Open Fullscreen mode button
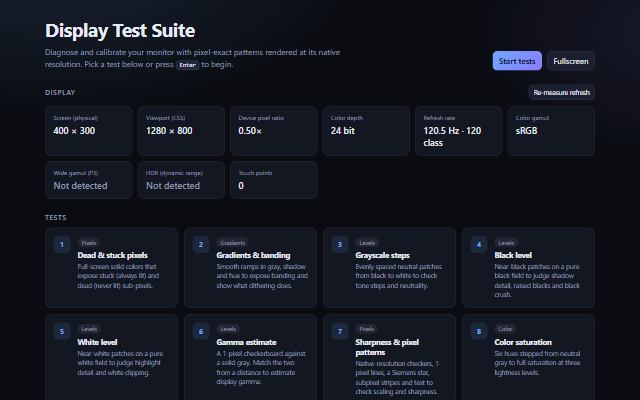This screenshot has height=400, width=640. (x=571, y=61)
